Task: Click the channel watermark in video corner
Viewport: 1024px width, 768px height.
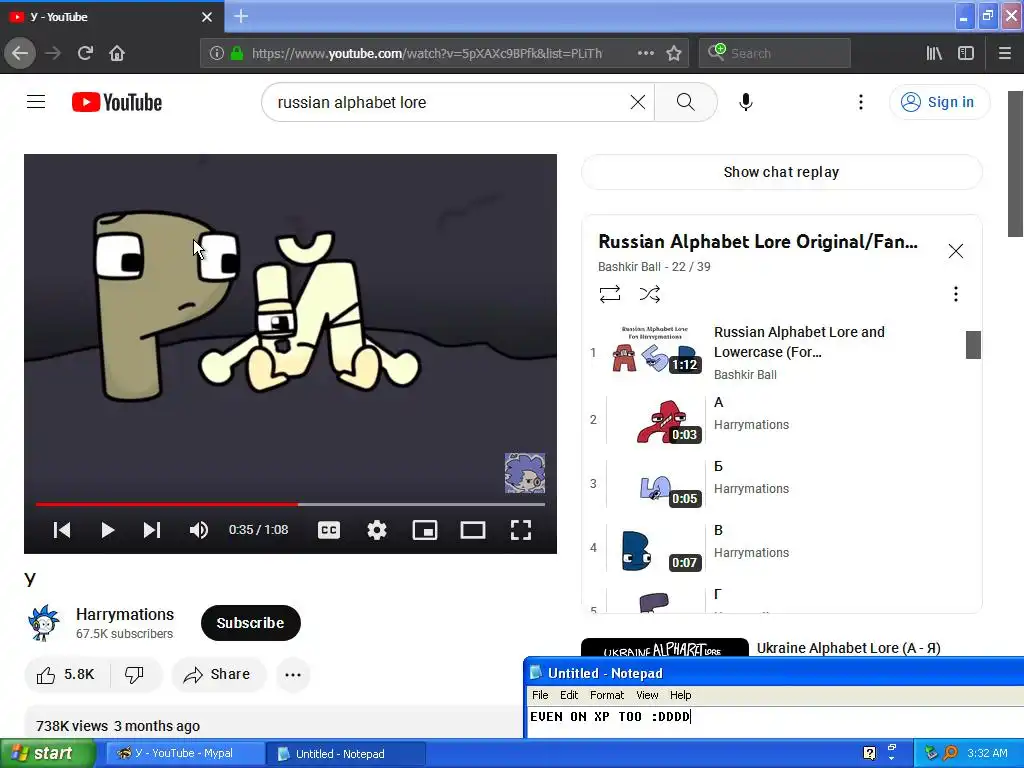Action: coord(524,473)
